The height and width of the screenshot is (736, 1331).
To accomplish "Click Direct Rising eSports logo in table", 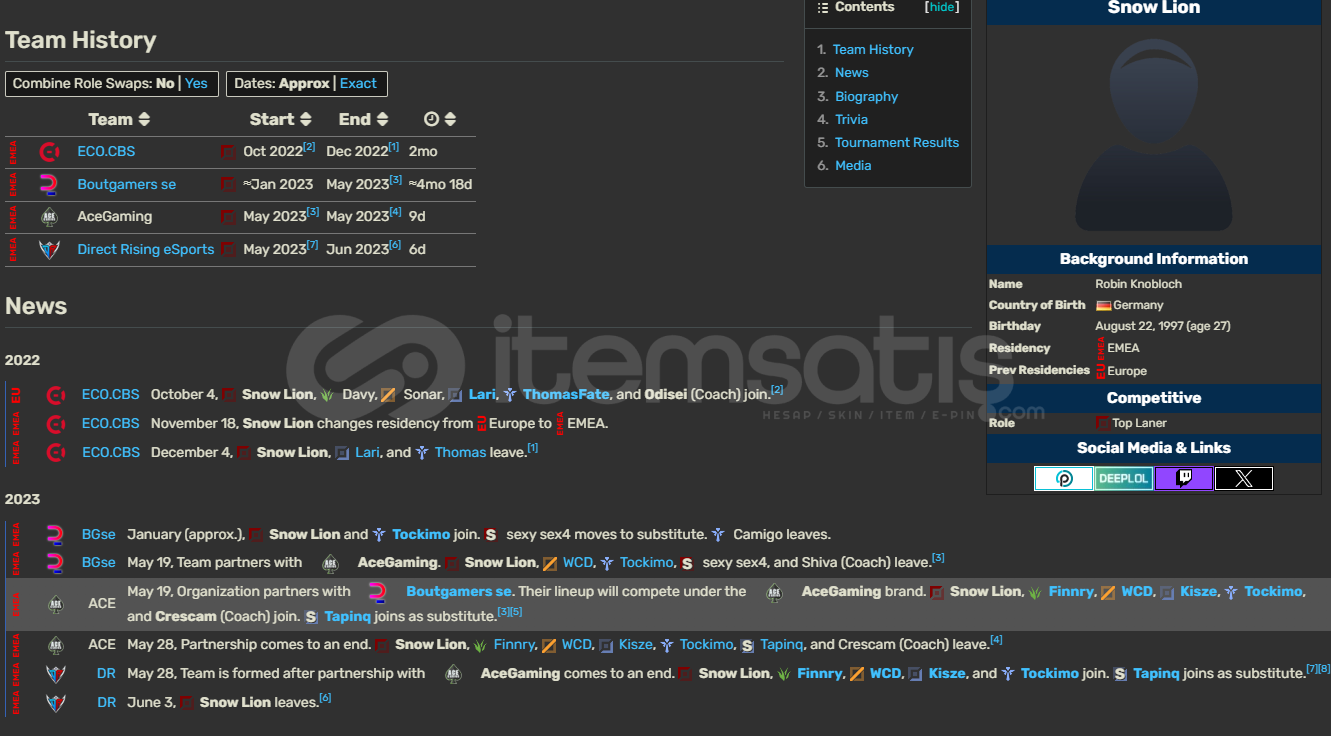I will click(x=49, y=249).
